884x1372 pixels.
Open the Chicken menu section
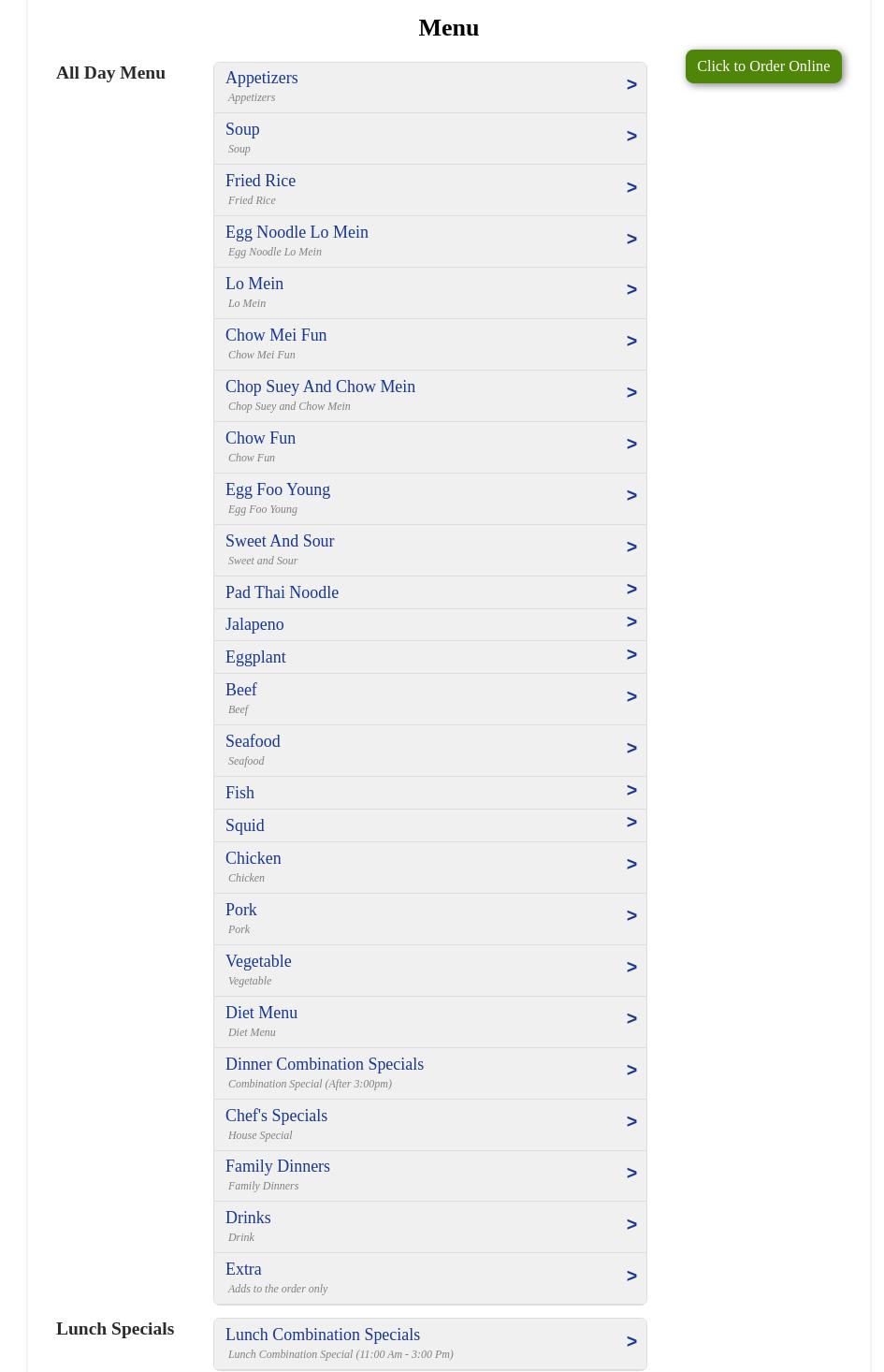tap(253, 858)
